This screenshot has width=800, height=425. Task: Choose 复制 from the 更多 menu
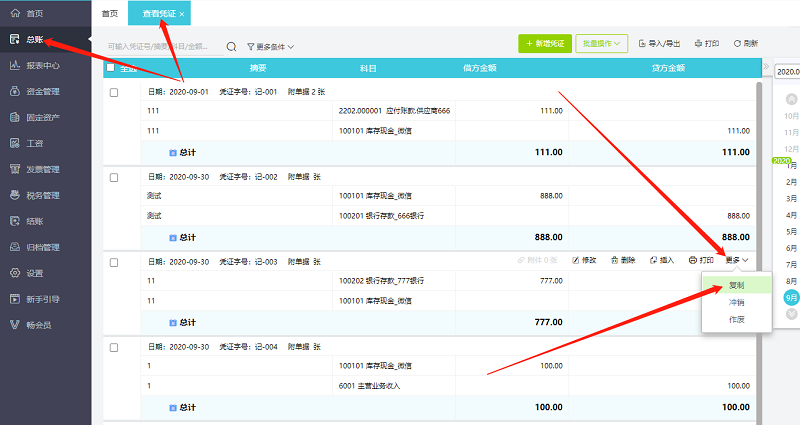pos(736,284)
